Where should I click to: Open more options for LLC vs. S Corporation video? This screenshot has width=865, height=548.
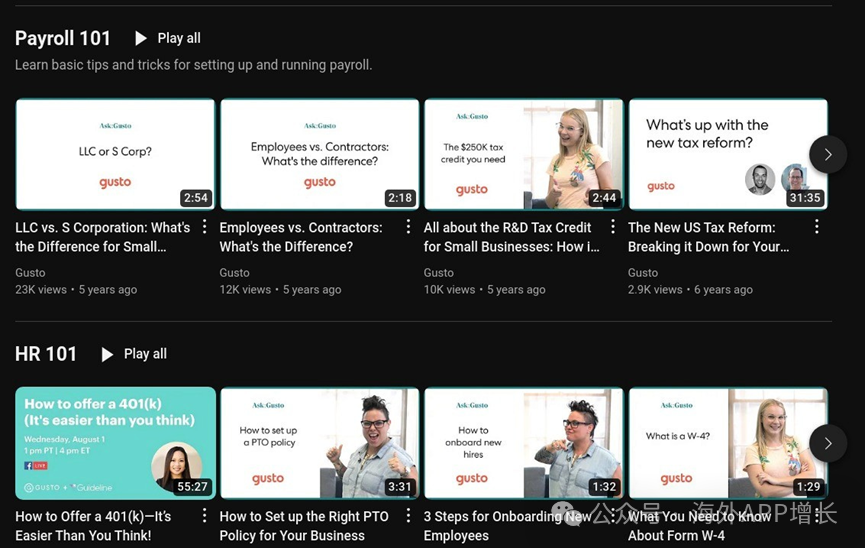point(204,226)
